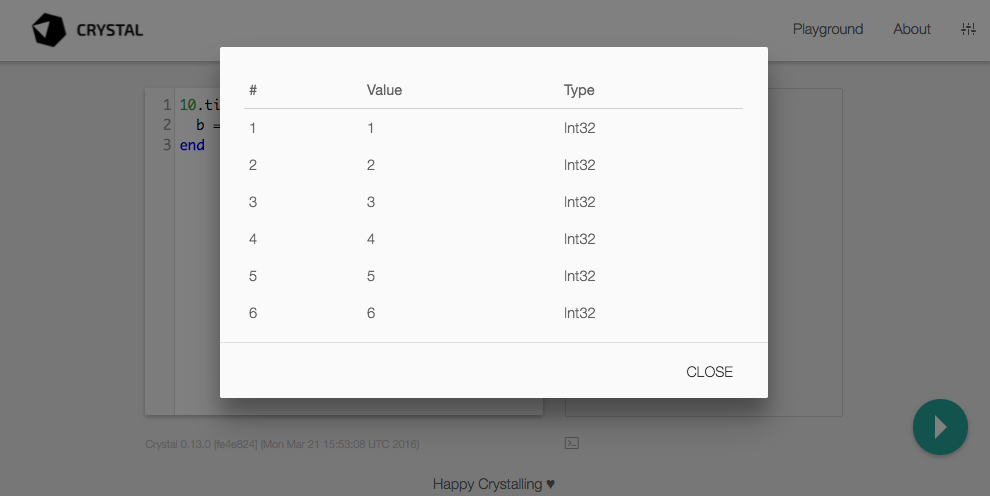Image resolution: width=990 pixels, height=496 pixels.
Task: Click the Happy Crystalling footer text
Action: (x=494, y=484)
